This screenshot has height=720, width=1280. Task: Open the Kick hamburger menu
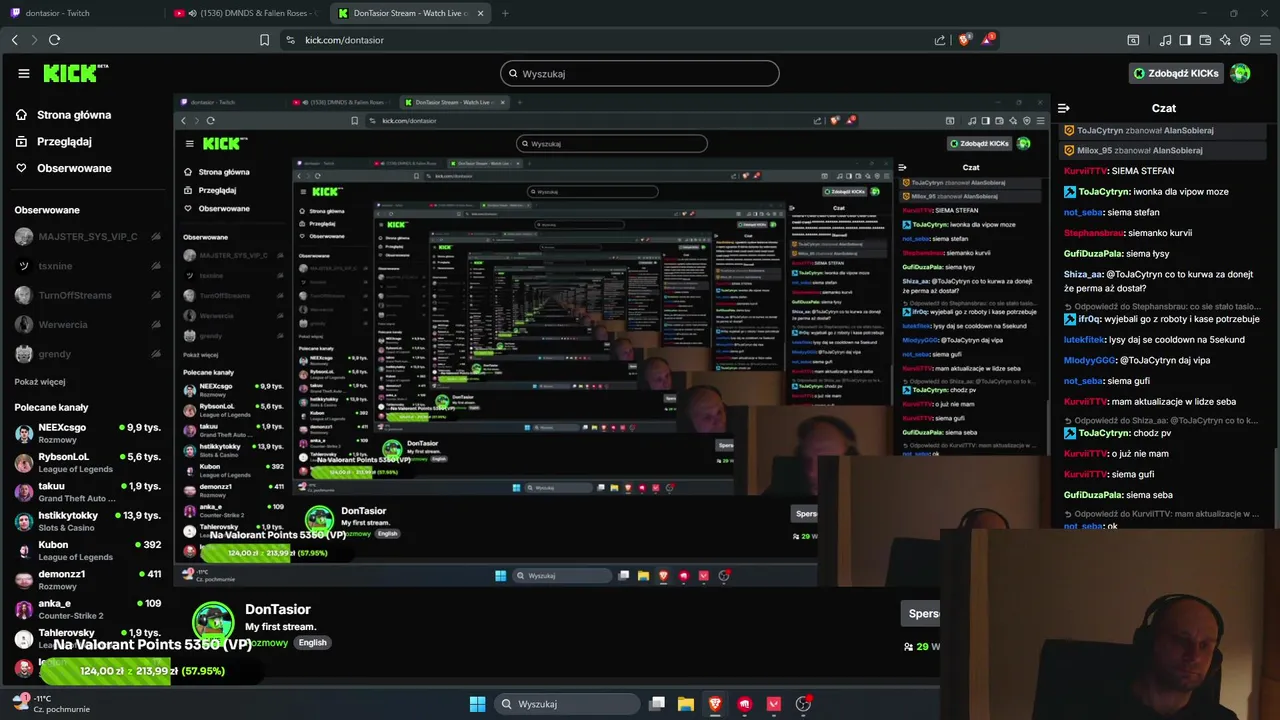pyautogui.click(x=24, y=73)
